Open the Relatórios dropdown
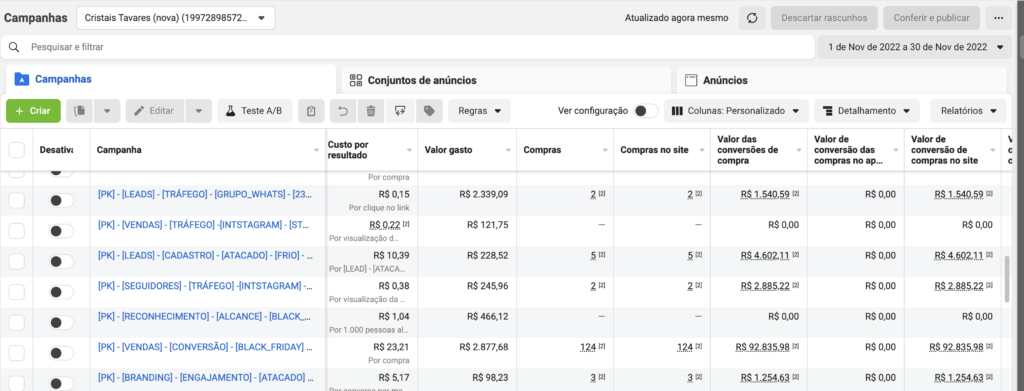1024x391 pixels. [969, 111]
